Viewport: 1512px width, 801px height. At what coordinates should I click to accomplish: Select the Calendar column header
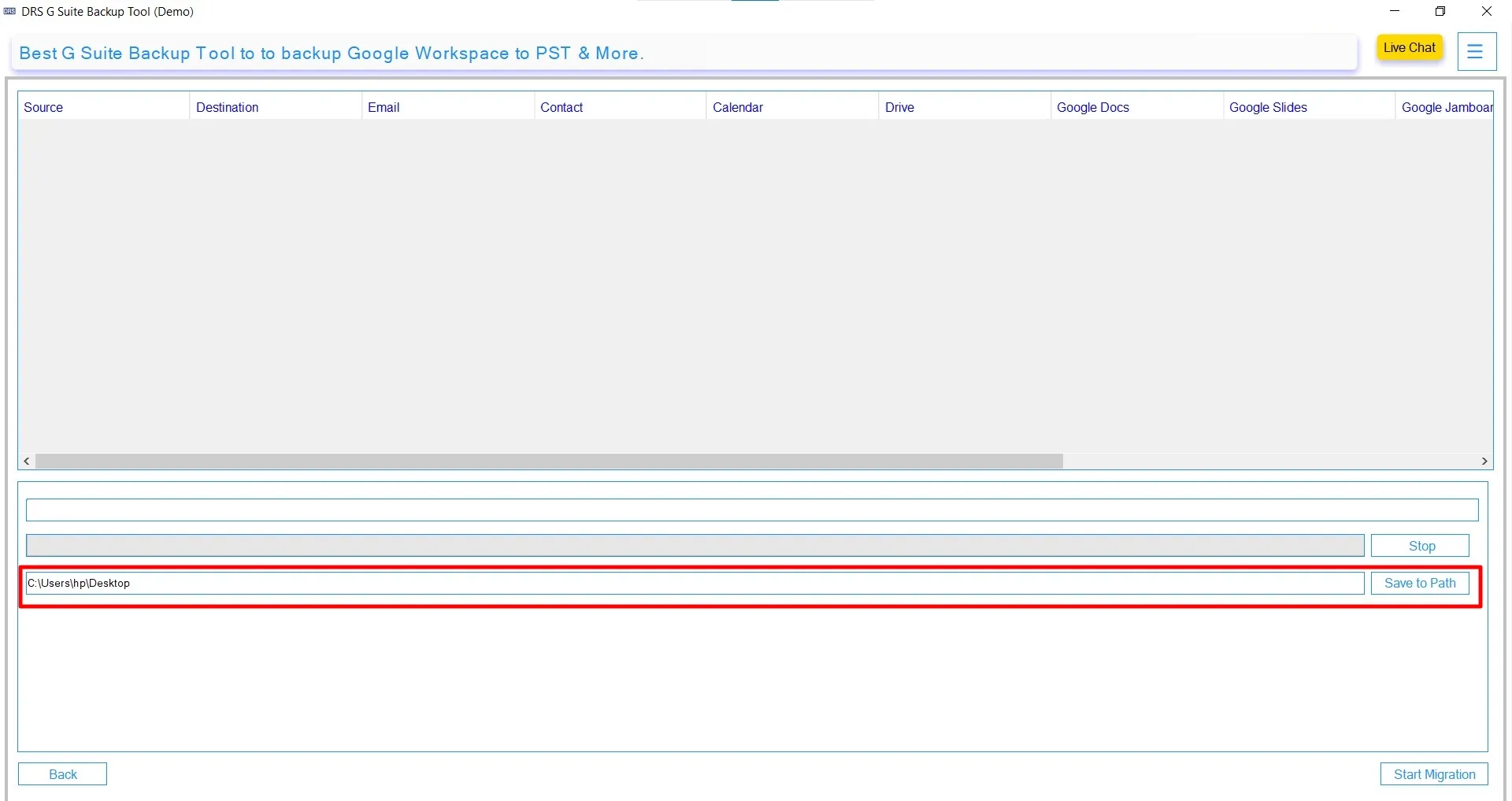[x=792, y=107]
